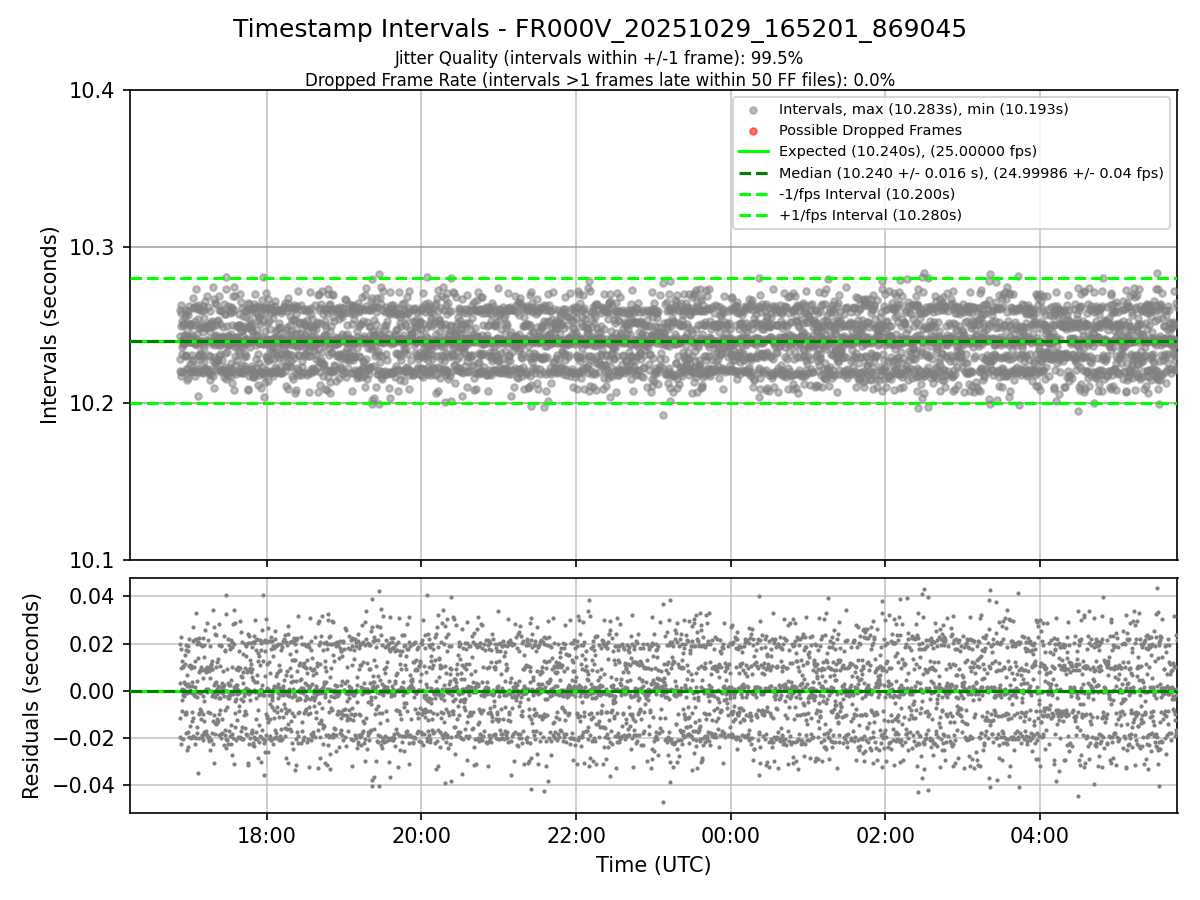
Task: Click x-axis tick label '00:00'
Action: pyautogui.click(x=731, y=834)
